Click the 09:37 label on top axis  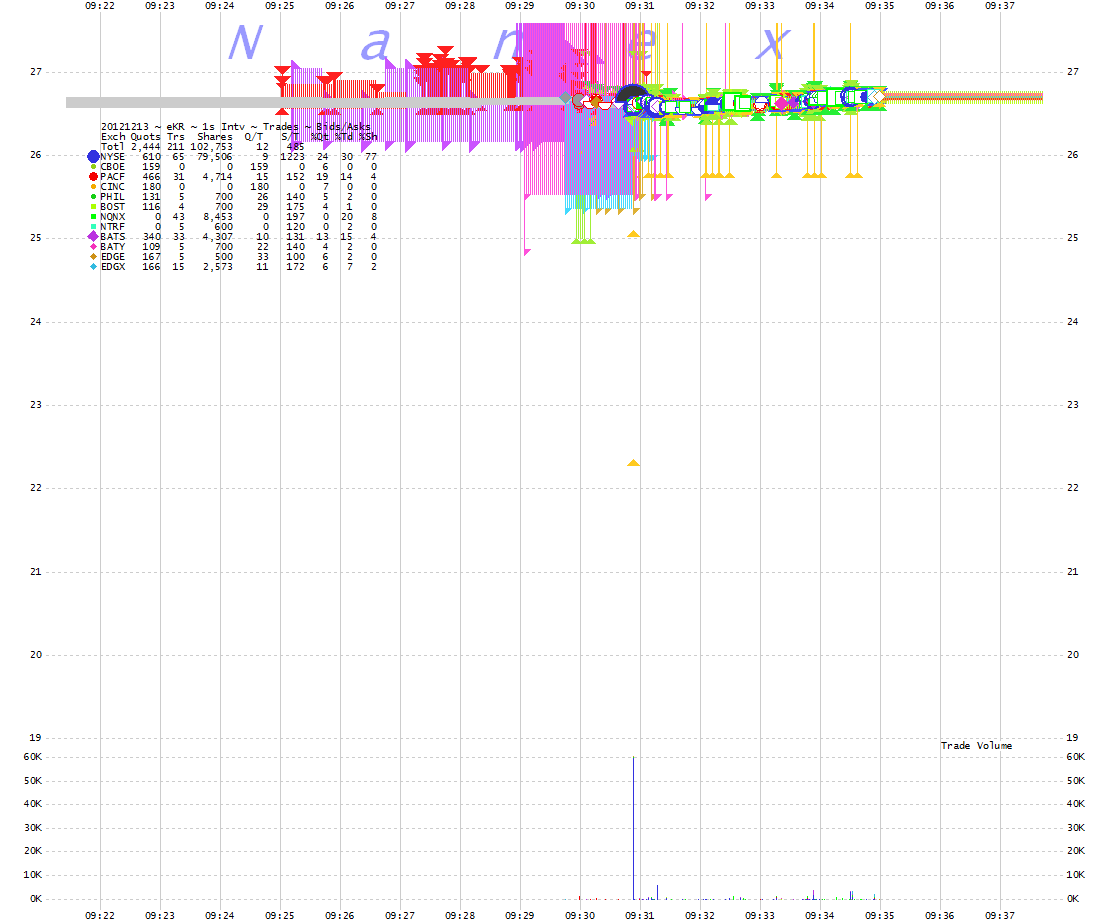pos(1000,5)
